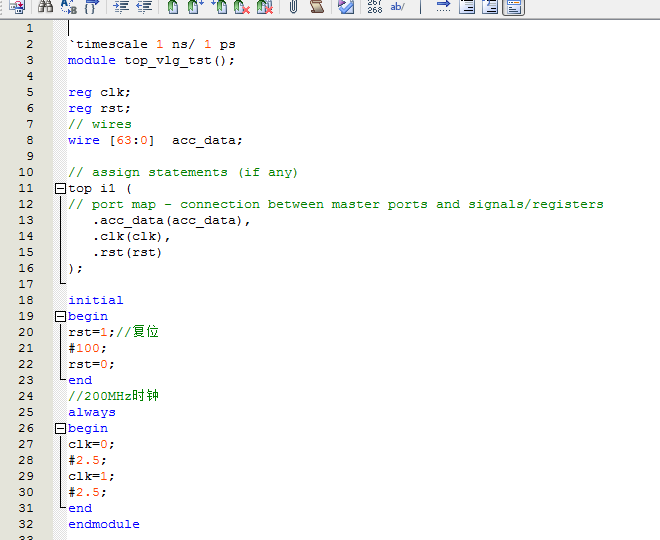Click the blue arrow wrap icon

[443, 6]
